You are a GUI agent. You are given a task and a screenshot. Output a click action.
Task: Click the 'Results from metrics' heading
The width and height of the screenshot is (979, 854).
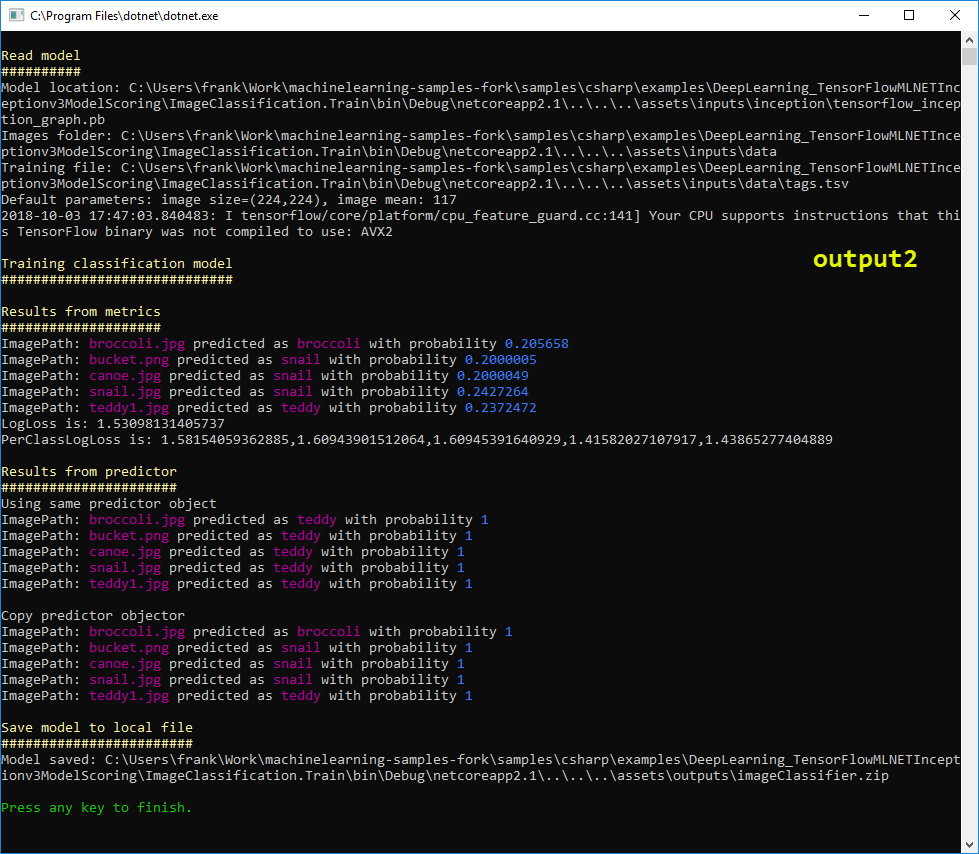click(x=81, y=312)
